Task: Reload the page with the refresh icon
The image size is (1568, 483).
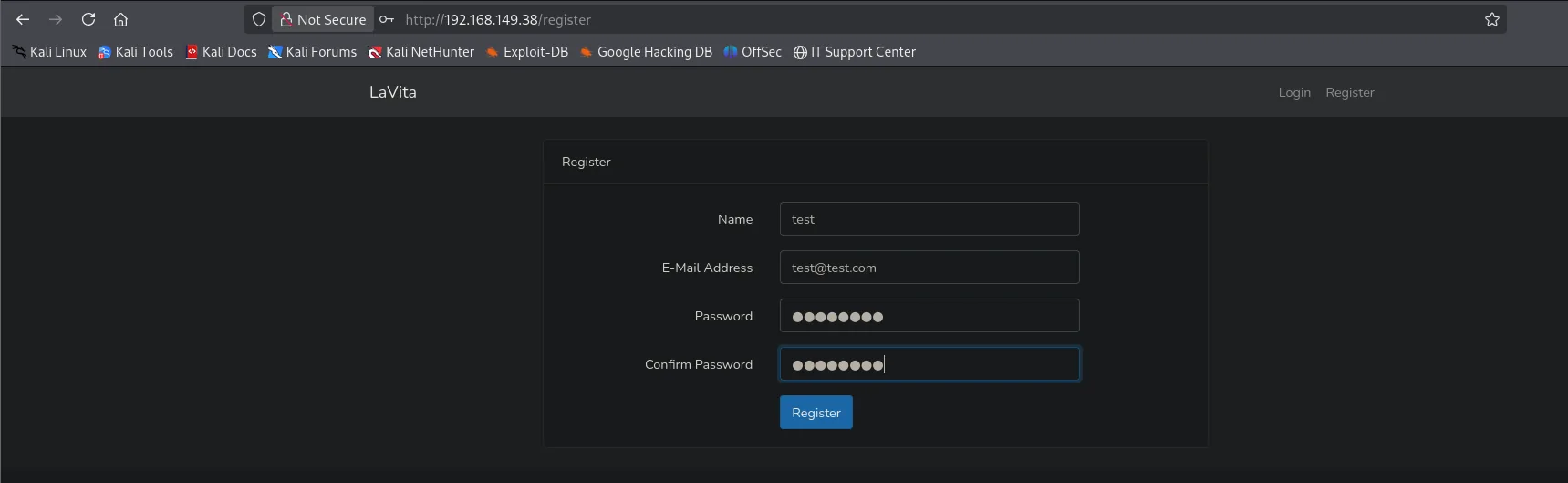Action: click(88, 19)
